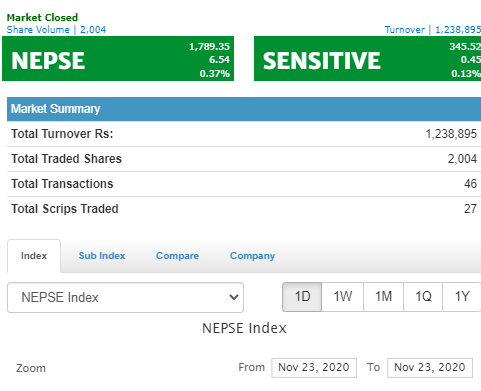The image size is (481, 391).
Task: Click the From date field
Action: click(314, 368)
